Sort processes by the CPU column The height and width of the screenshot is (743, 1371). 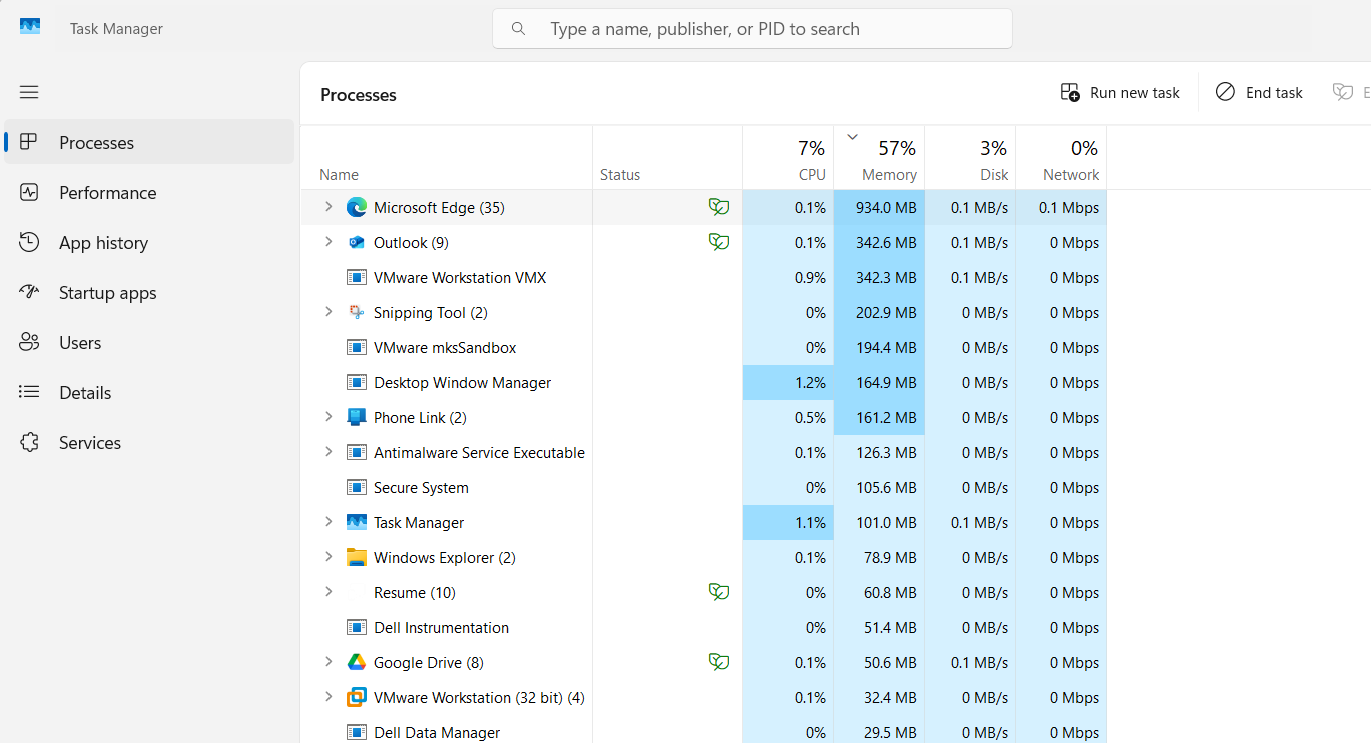coord(788,157)
